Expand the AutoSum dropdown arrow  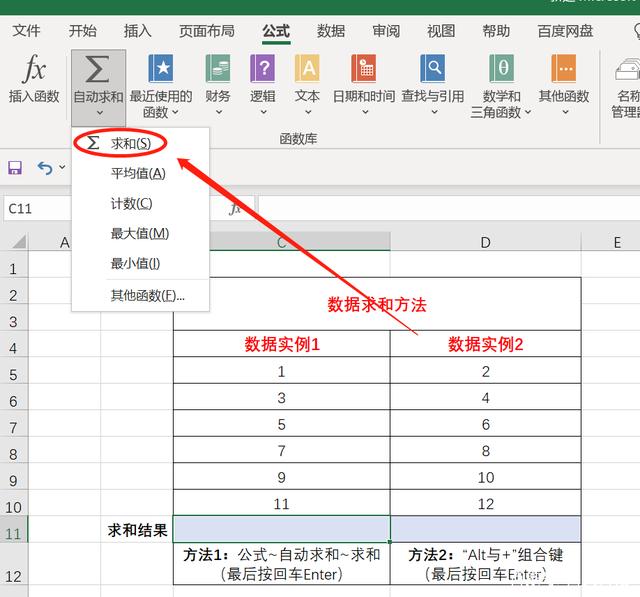click(x=100, y=112)
